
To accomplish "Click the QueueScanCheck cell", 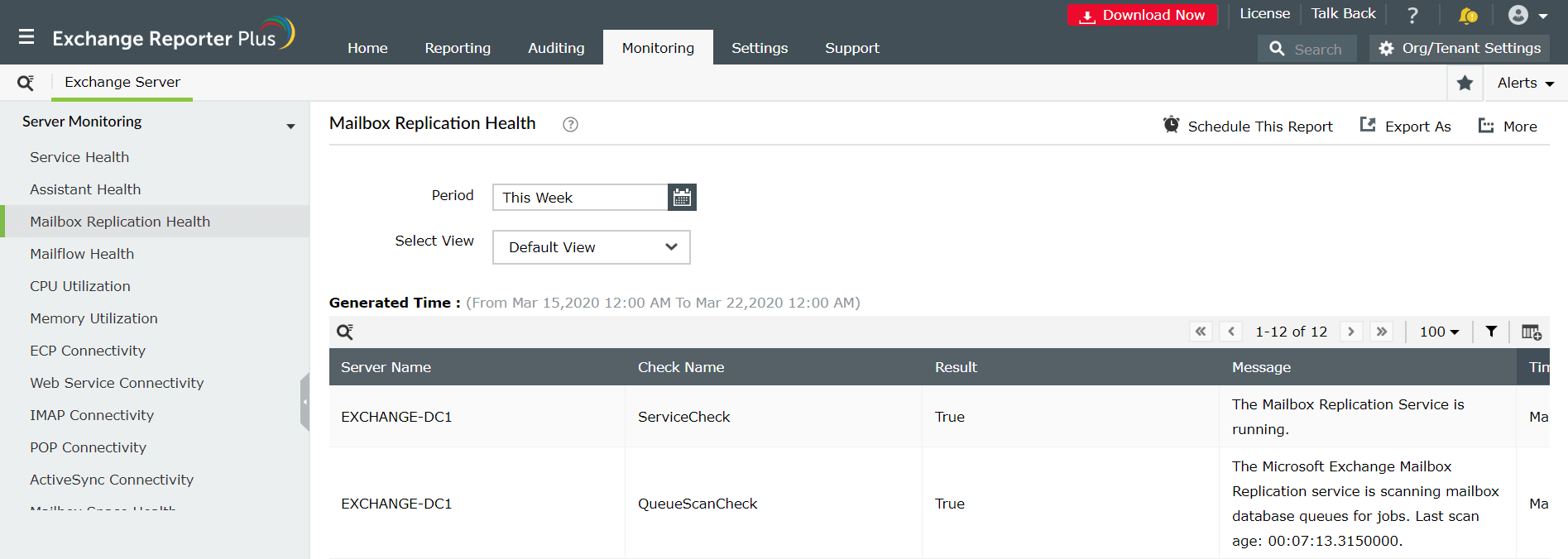I will point(698,504).
